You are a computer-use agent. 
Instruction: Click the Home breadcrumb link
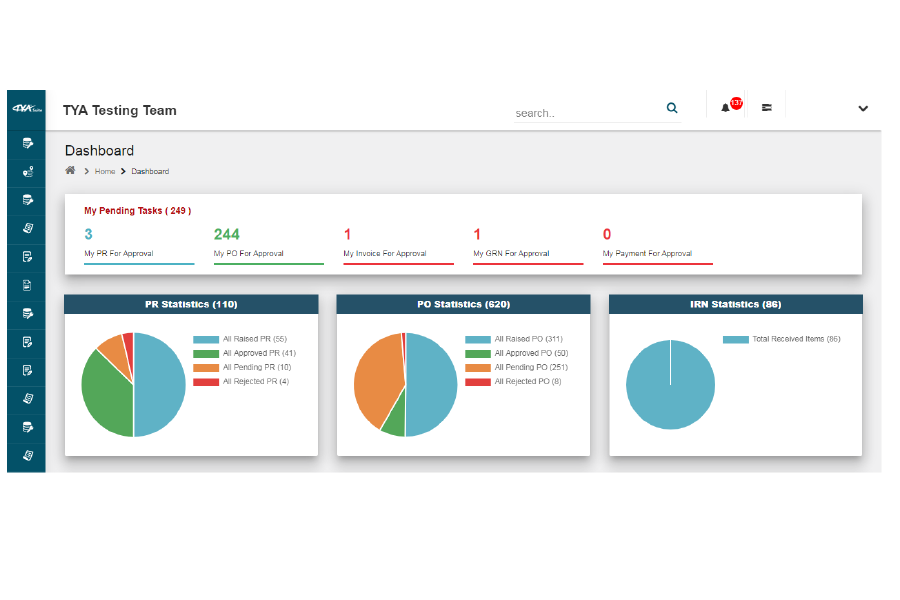[104, 171]
